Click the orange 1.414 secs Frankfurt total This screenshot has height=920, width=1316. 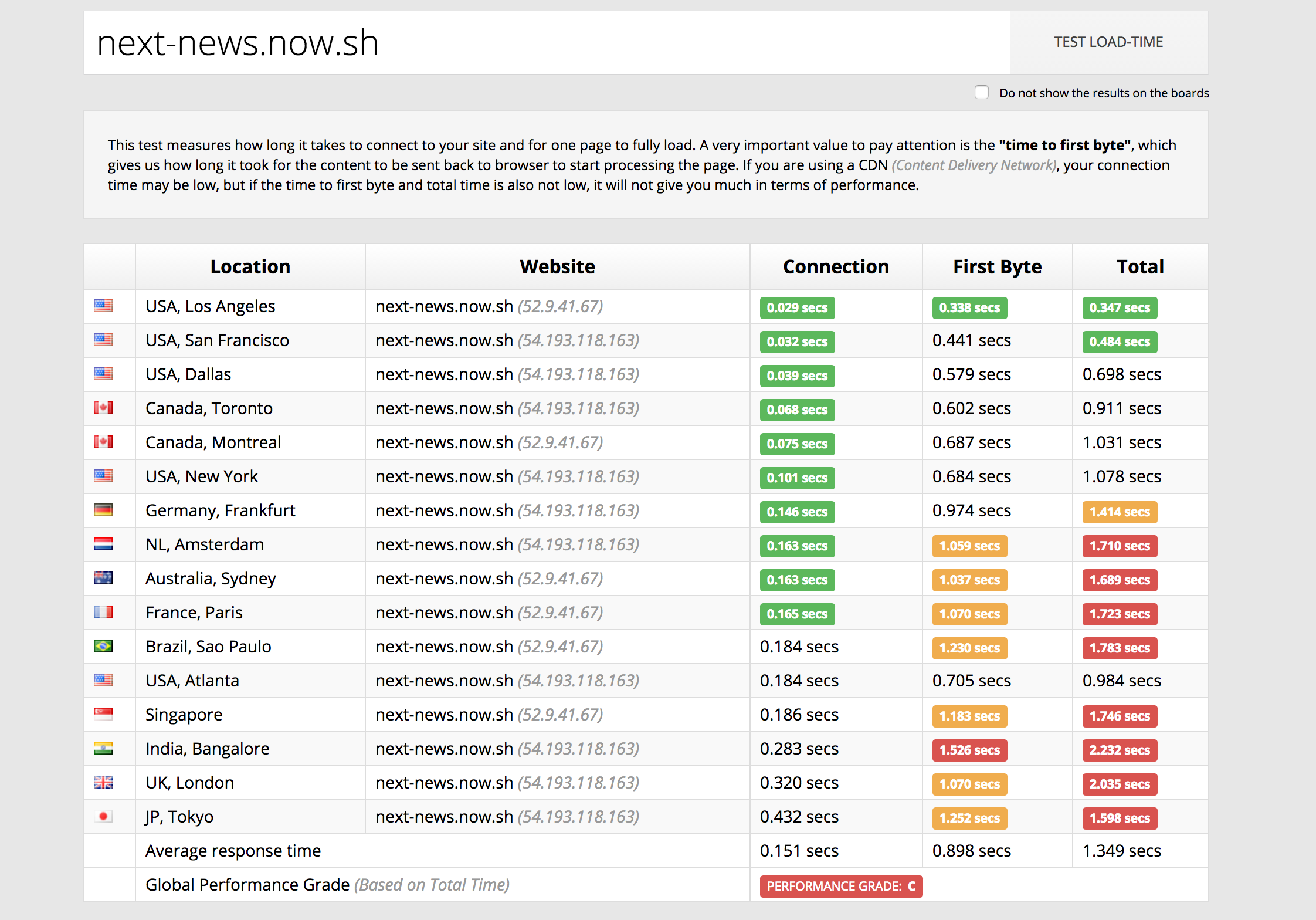coord(1120,512)
